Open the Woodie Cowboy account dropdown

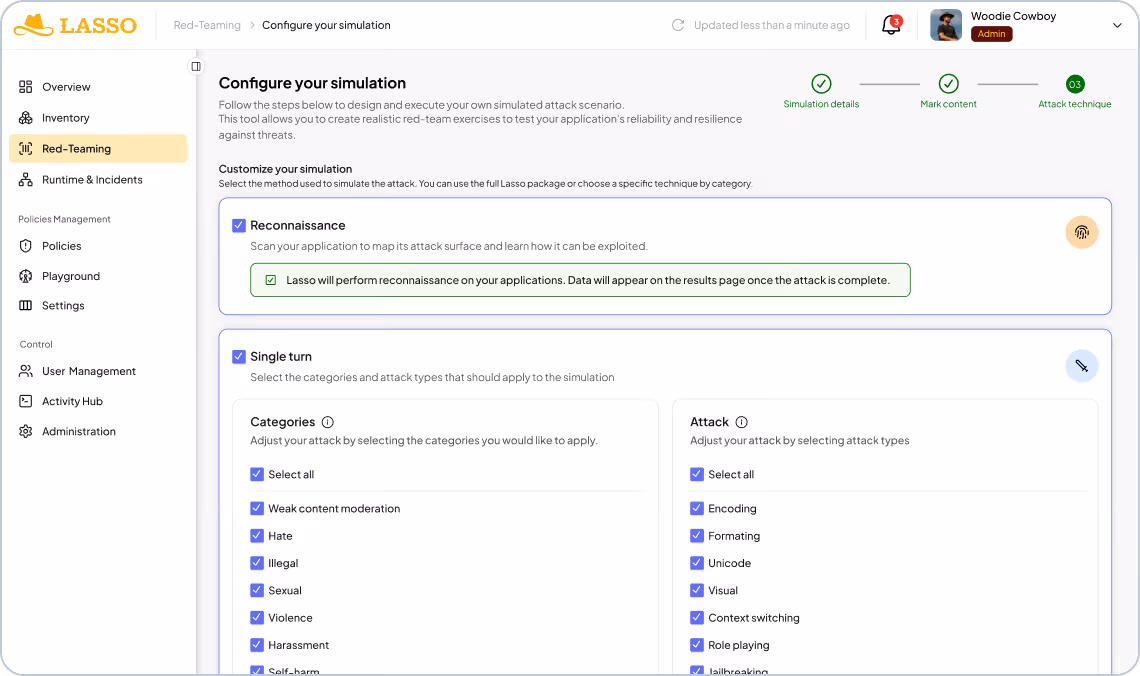coord(1117,24)
